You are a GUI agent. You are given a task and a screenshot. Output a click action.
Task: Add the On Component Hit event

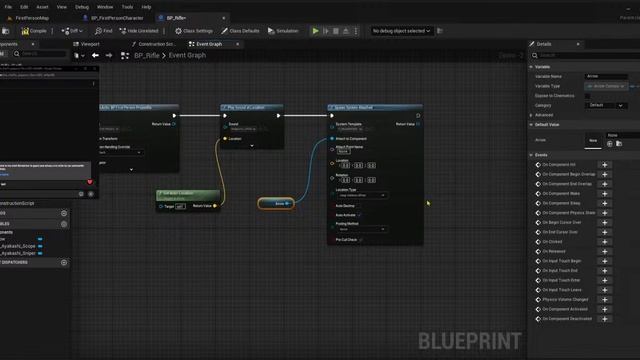coord(604,164)
